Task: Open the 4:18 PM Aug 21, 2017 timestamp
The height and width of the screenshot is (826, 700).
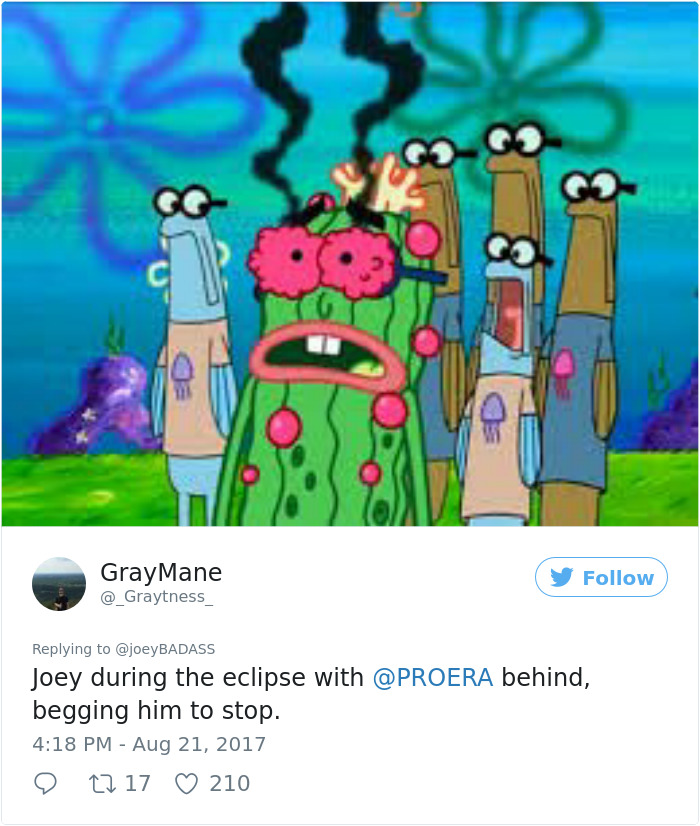Action: tap(149, 744)
